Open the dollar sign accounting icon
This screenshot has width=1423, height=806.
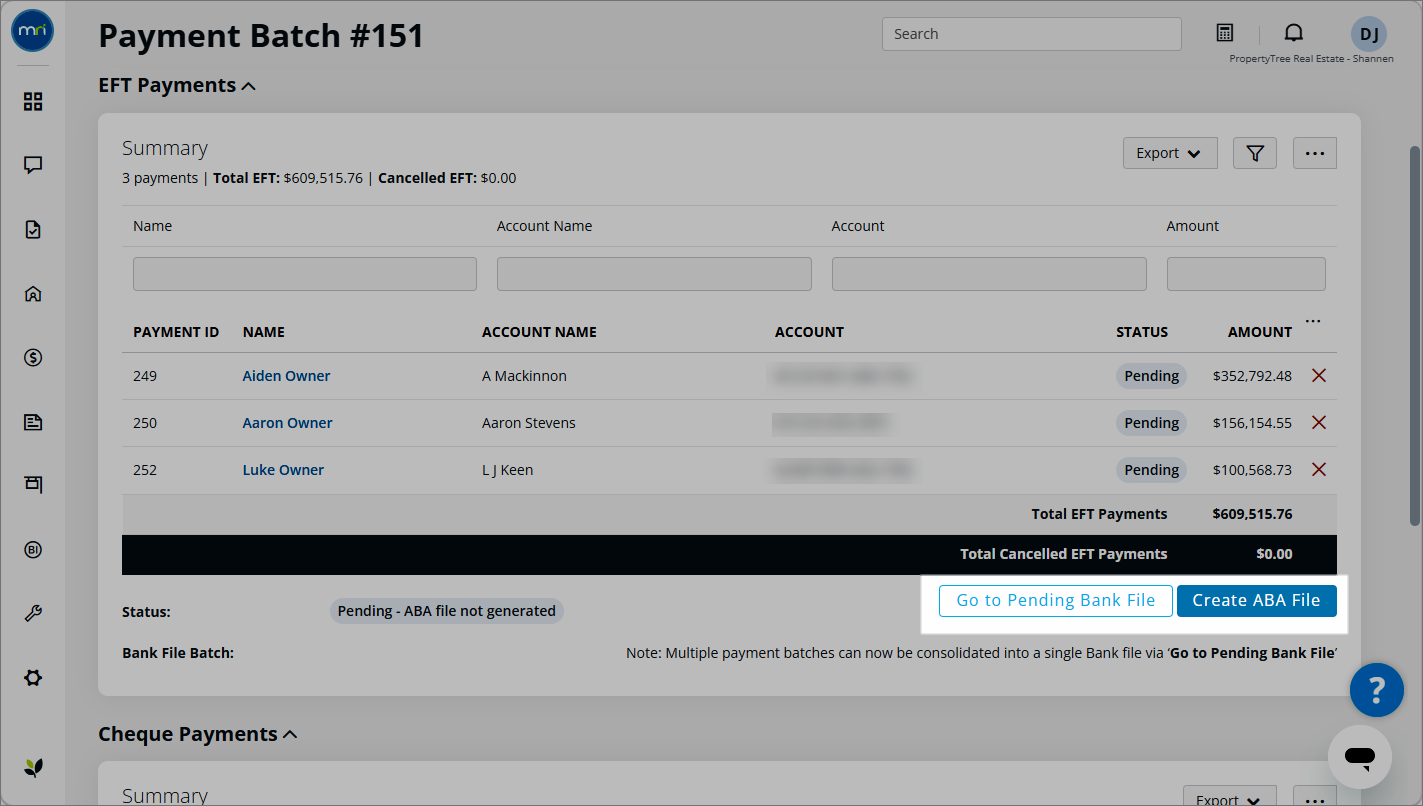point(33,358)
